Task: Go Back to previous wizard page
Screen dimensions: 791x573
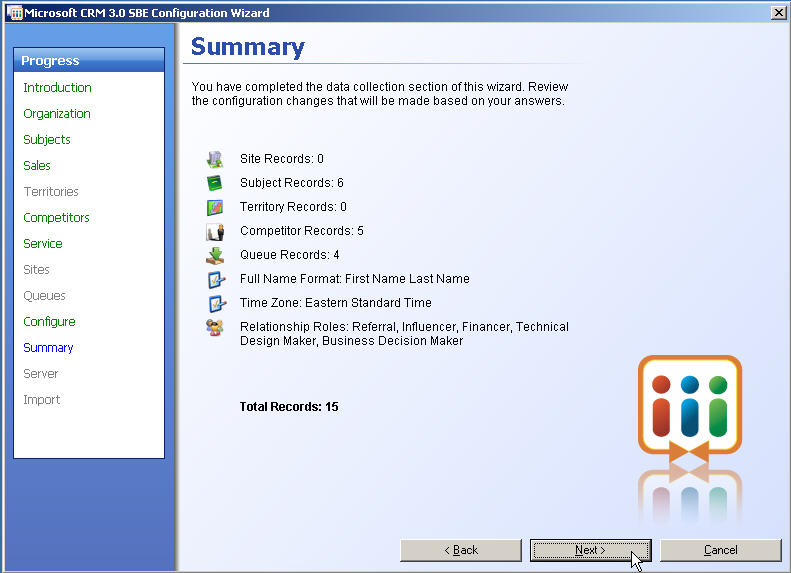Action: [461, 550]
